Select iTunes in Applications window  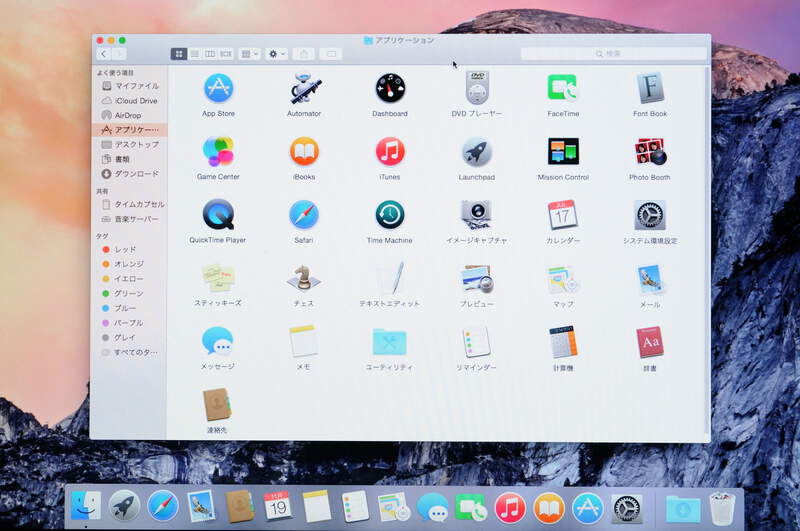[x=390, y=151]
